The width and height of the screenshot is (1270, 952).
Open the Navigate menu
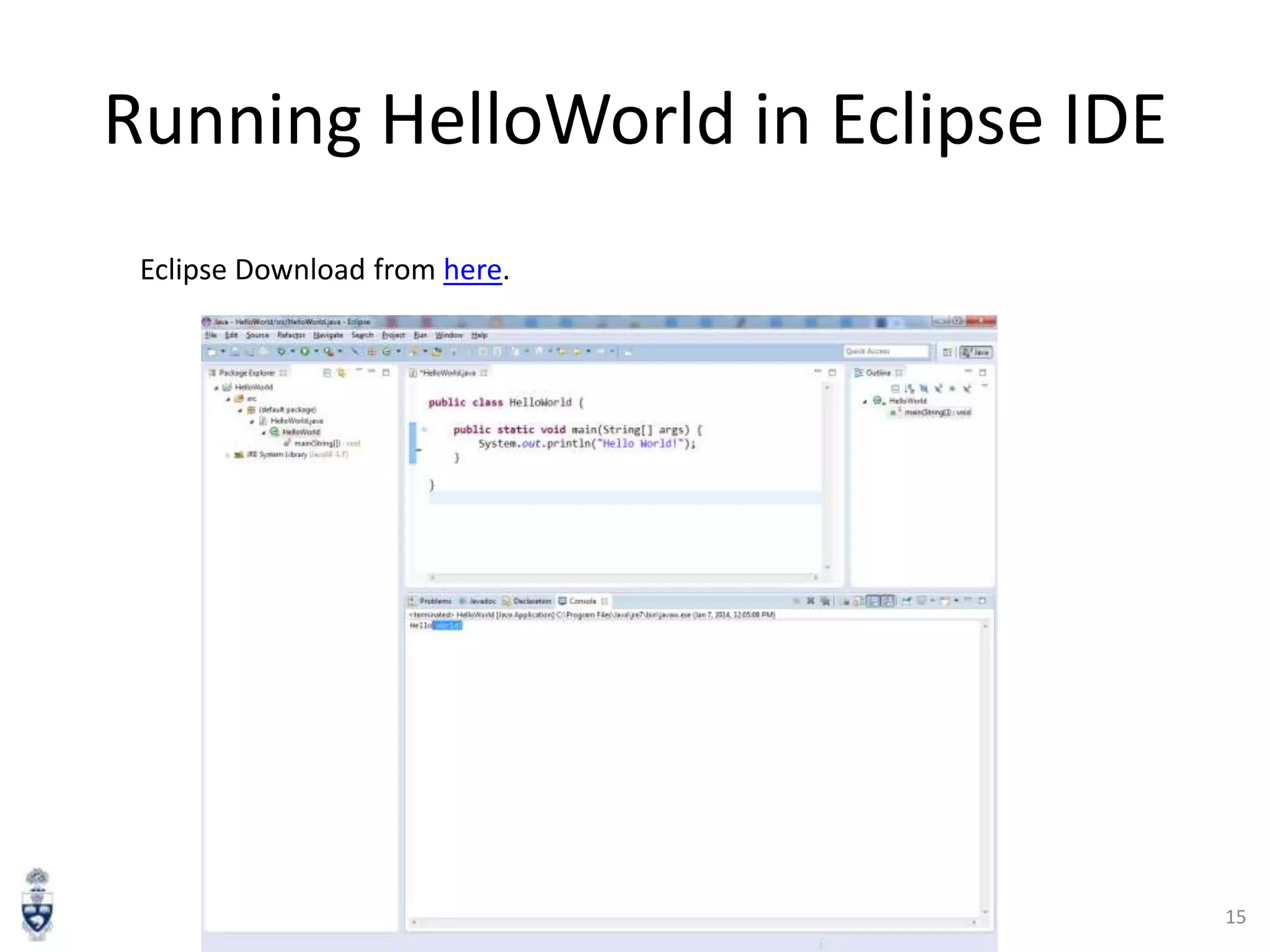[328, 335]
